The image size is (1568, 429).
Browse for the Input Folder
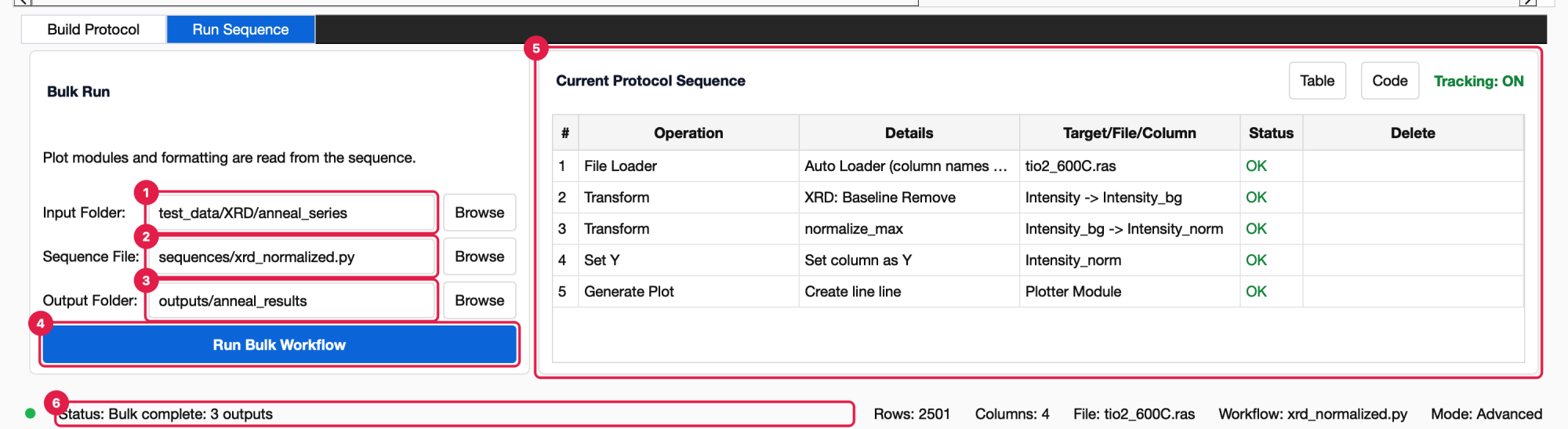click(480, 213)
